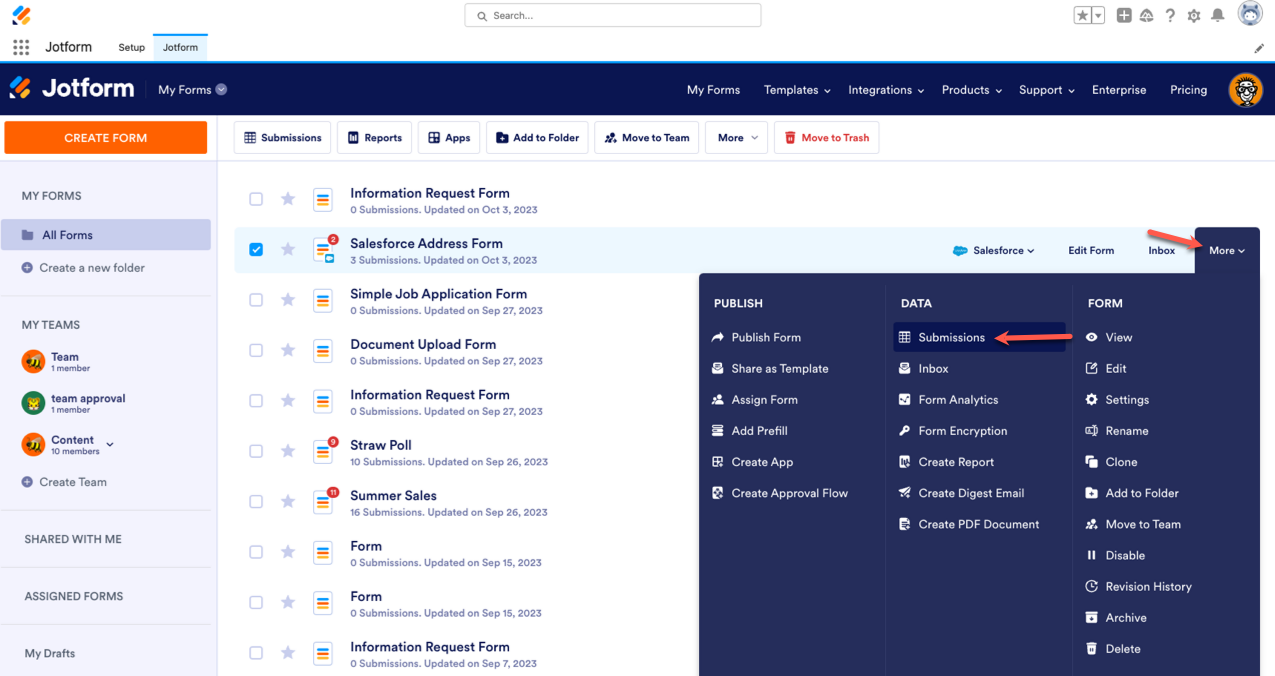Click the Submissions toolbar button
1275x676 pixels.
[x=282, y=138]
